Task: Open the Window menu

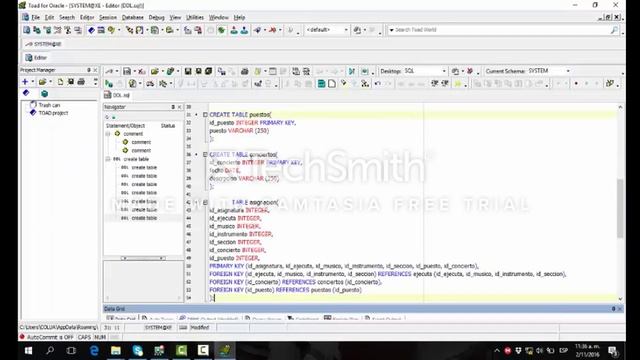Action: (219, 18)
